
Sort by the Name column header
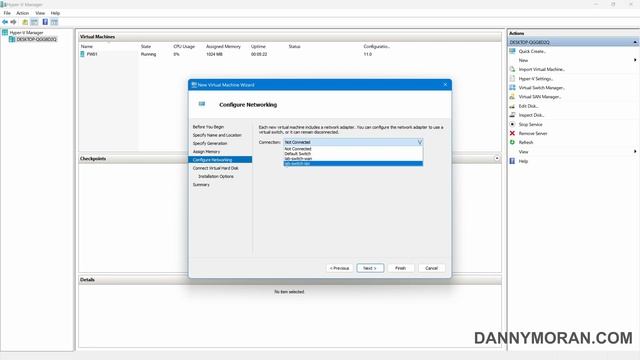[x=87, y=47]
